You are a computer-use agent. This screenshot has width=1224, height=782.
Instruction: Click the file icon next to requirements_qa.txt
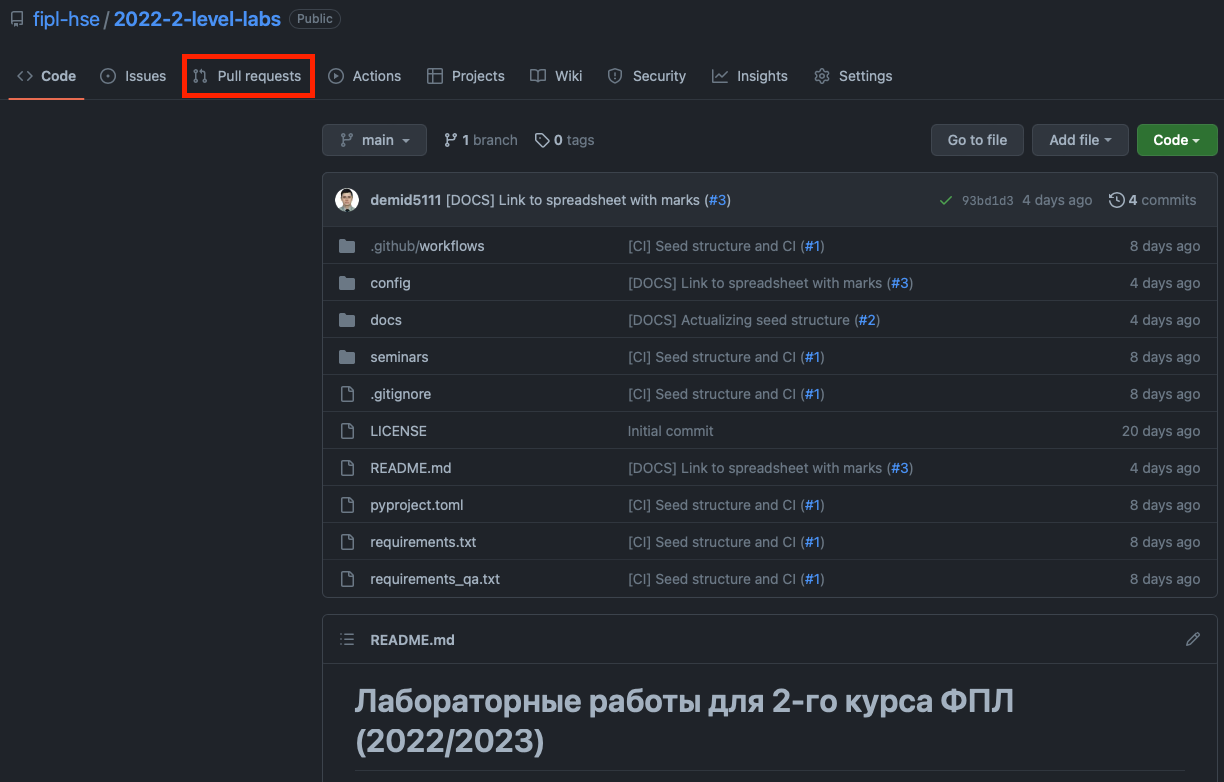click(x=347, y=579)
